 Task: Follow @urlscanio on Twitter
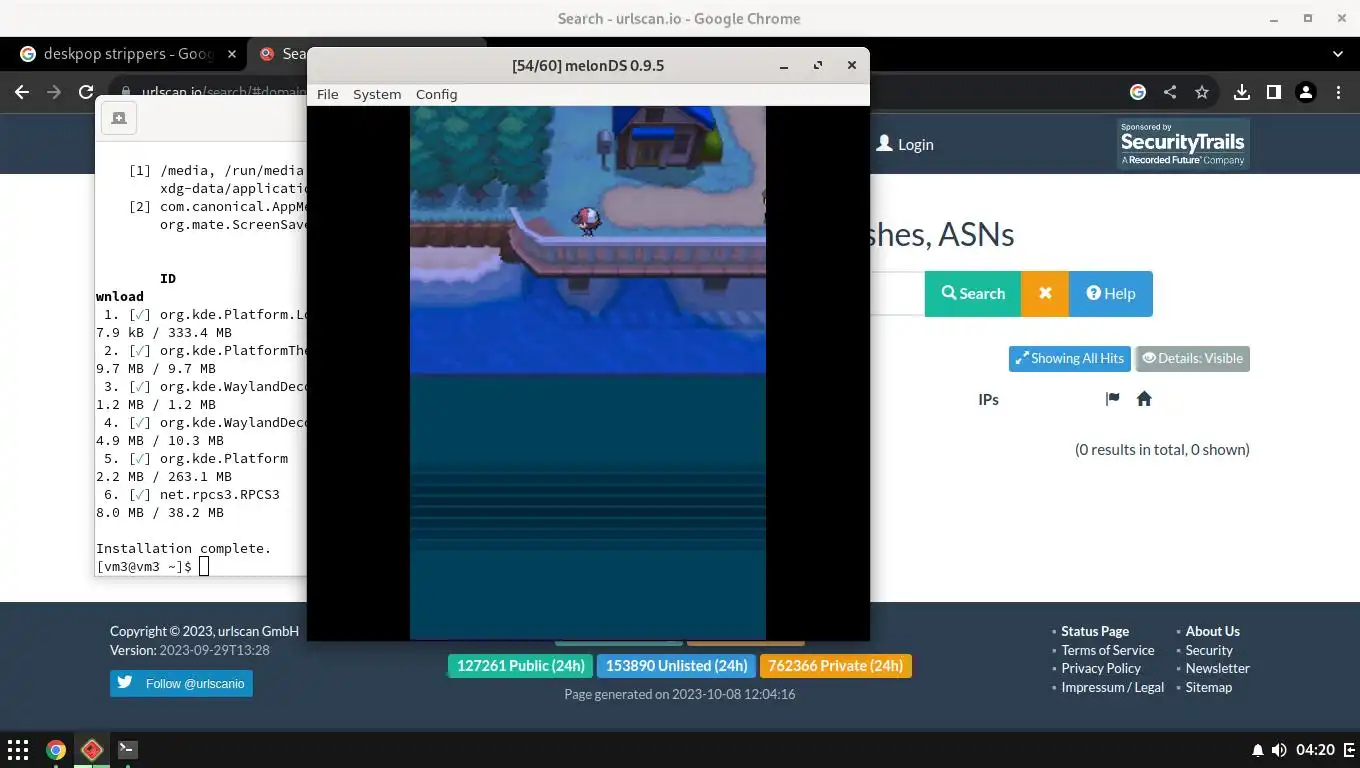click(x=181, y=683)
